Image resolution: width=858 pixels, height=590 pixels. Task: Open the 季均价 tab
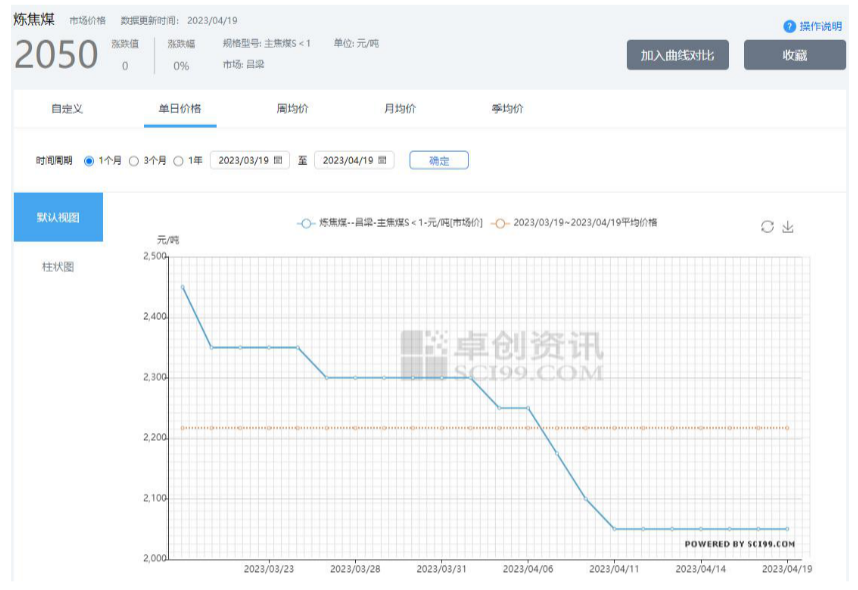[507, 109]
